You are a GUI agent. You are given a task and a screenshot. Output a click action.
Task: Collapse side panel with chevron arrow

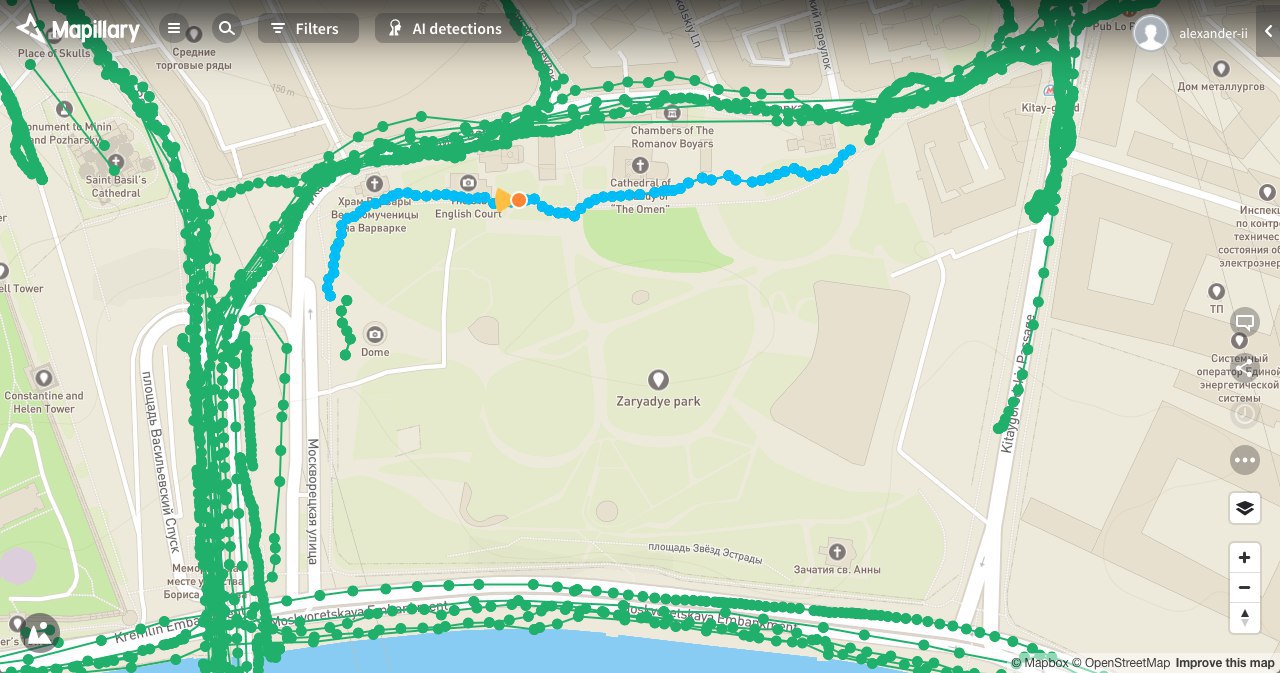(x=1269, y=31)
